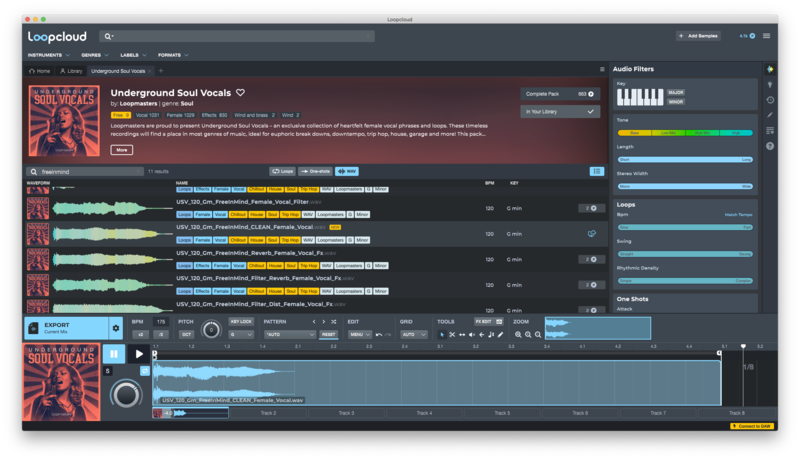Expand the Genres dropdown menu
800x460 pixels.
(93, 55)
